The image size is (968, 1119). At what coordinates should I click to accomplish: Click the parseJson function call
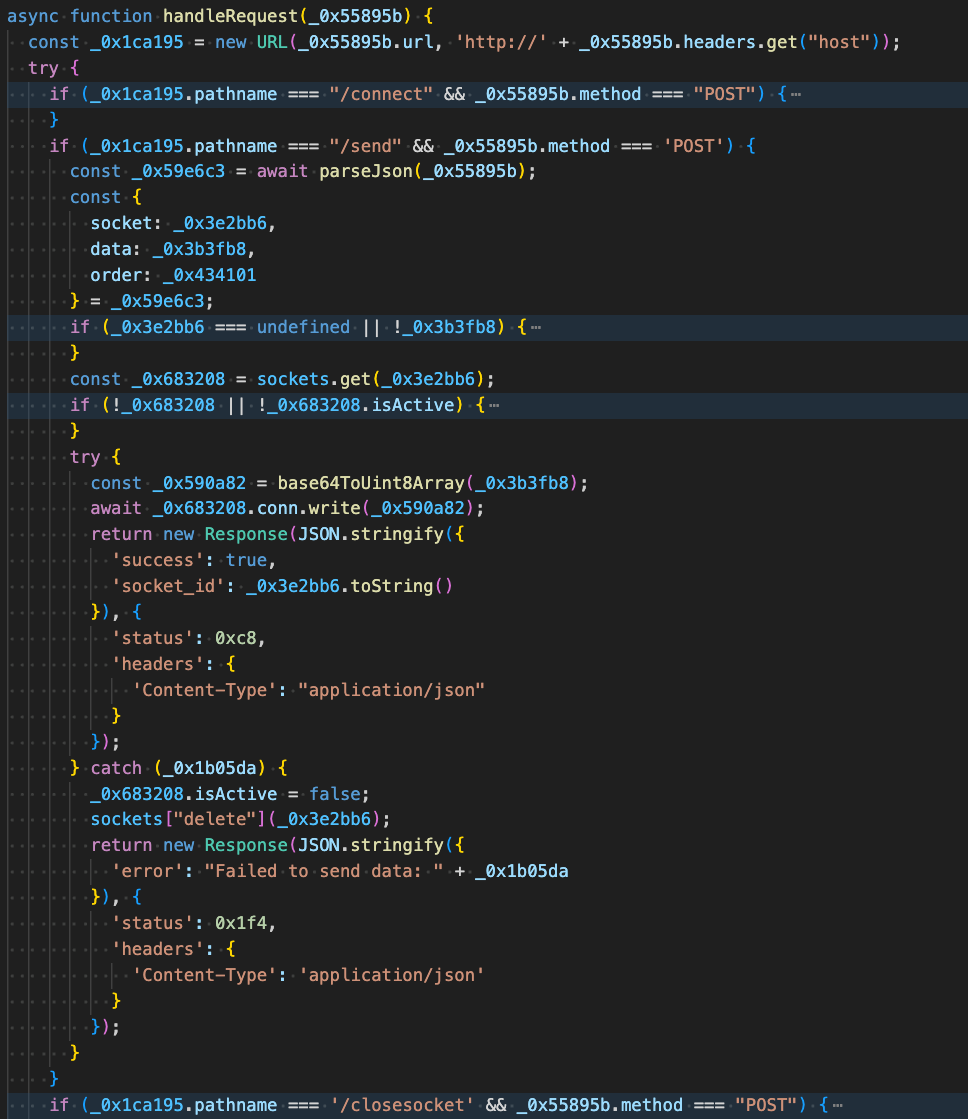tap(365, 171)
